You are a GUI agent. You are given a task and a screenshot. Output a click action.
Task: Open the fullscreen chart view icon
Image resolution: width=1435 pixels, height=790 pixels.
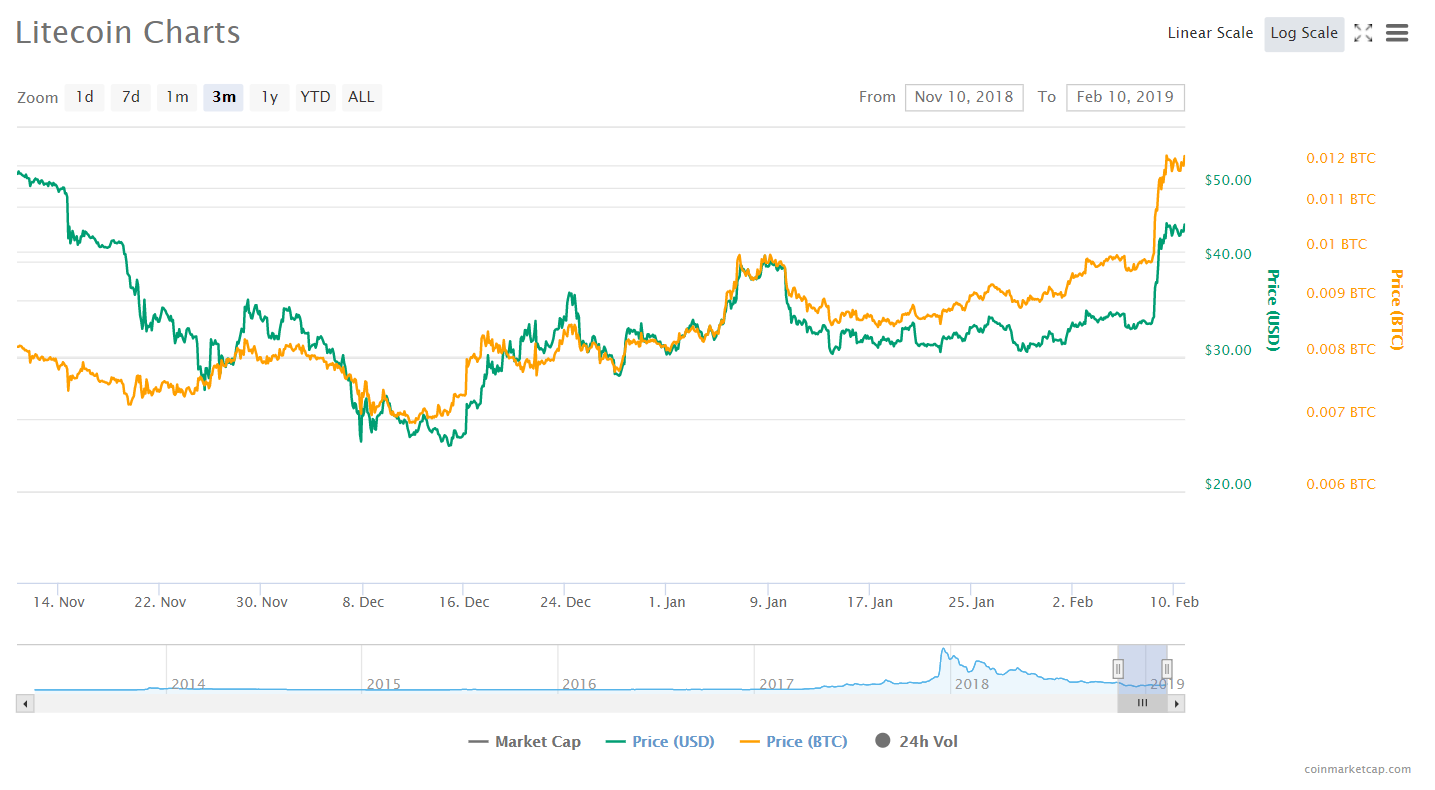tap(1363, 33)
